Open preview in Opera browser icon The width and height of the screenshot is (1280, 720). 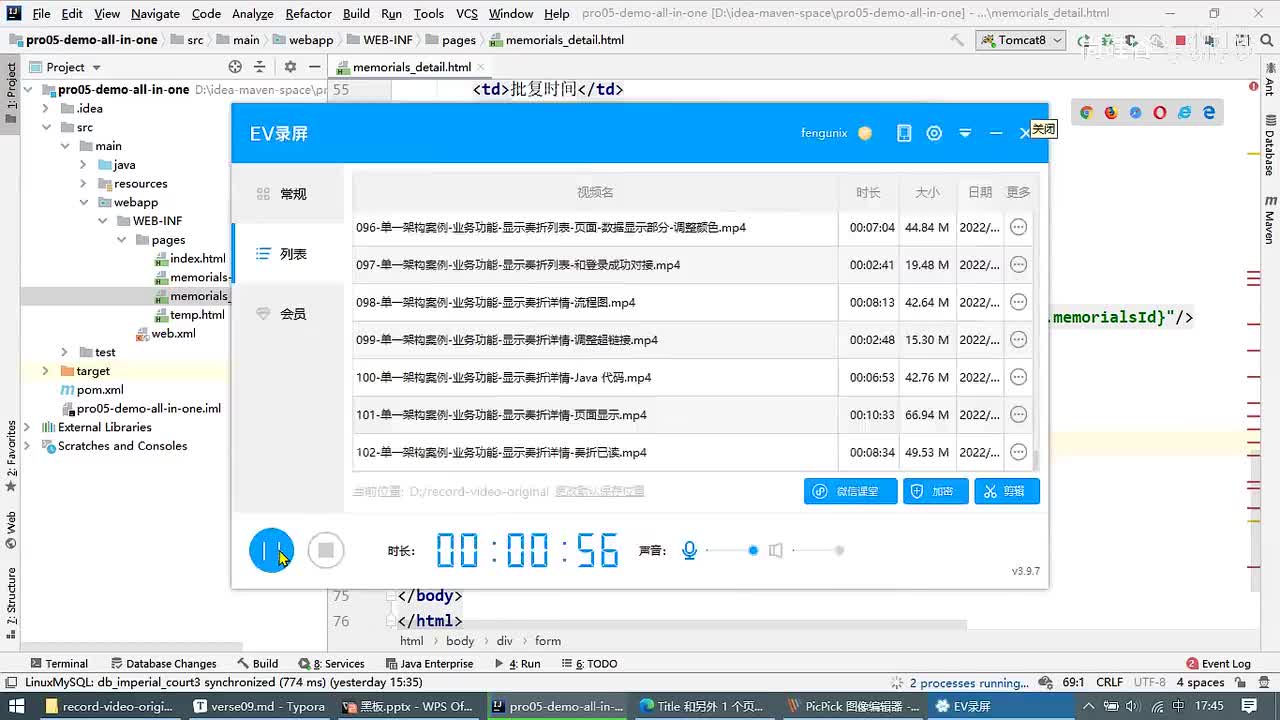1160,113
